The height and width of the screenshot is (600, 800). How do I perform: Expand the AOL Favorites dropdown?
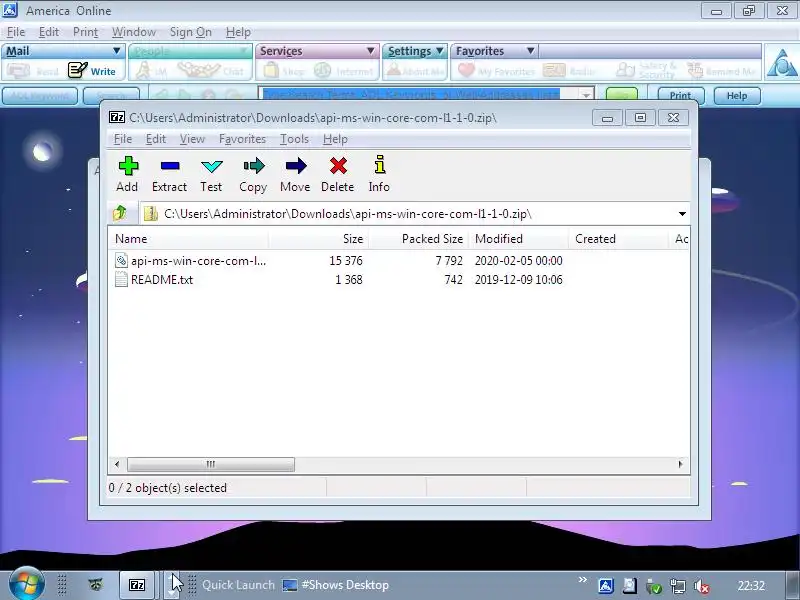tap(531, 51)
